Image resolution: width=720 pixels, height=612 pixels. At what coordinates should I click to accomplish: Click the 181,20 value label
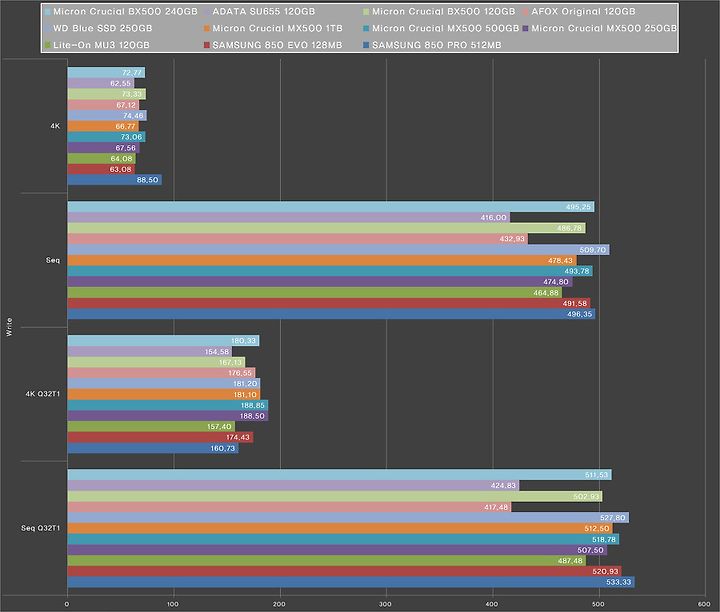tap(245, 384)
